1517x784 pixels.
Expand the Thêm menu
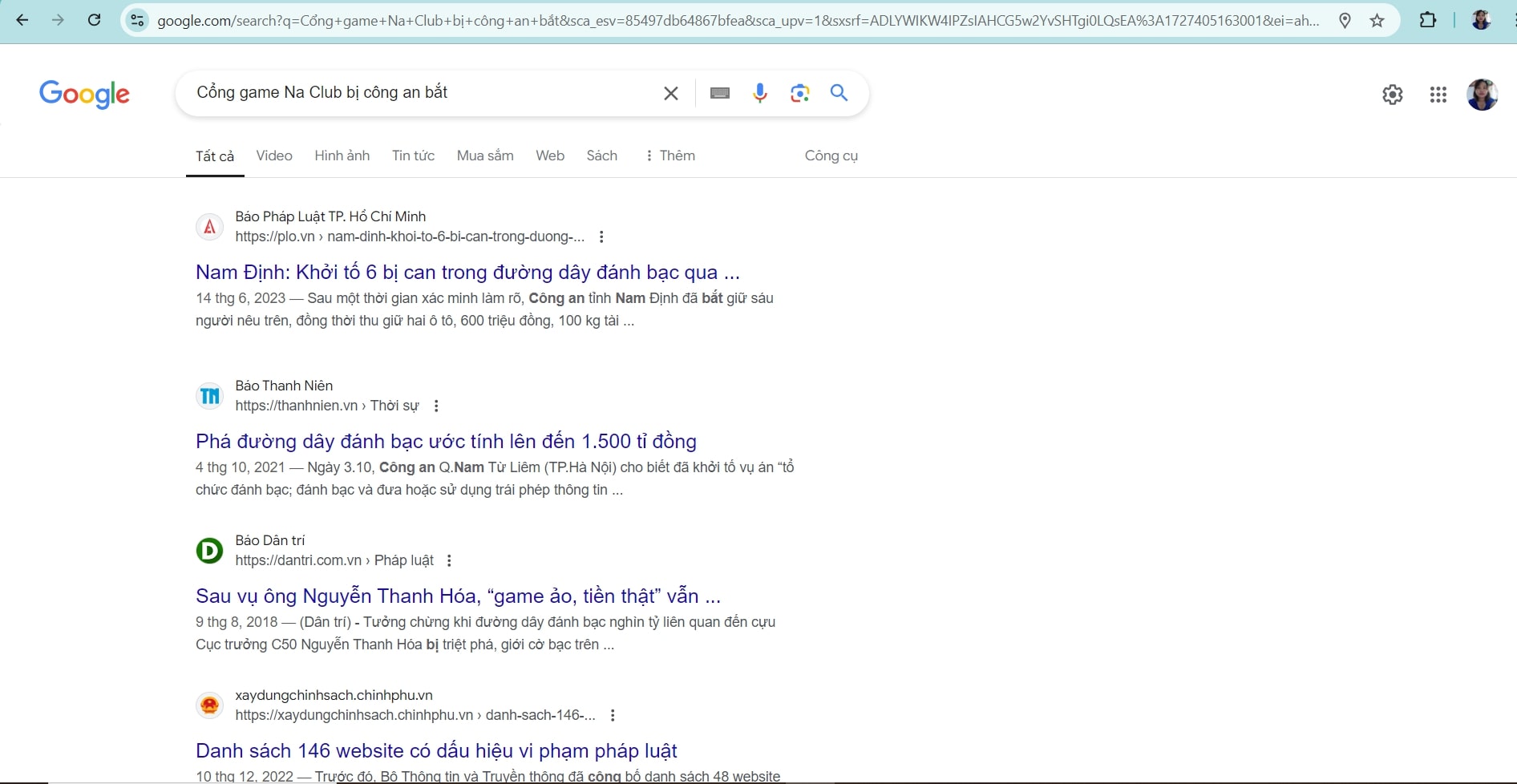pos(670,156)
